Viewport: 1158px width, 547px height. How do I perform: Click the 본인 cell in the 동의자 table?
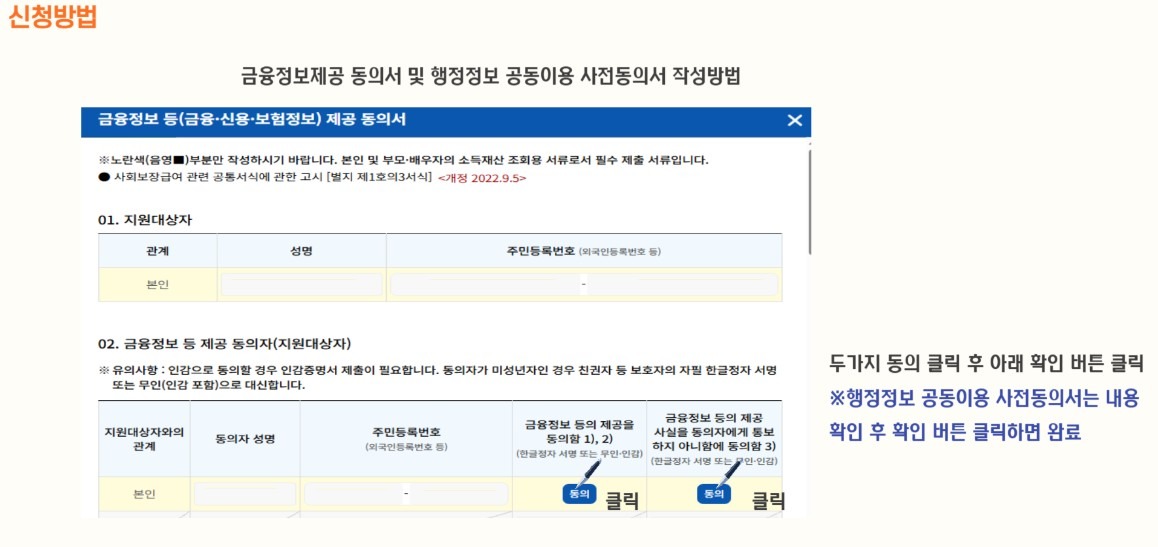pyautogui.click(x=144, y=494)
